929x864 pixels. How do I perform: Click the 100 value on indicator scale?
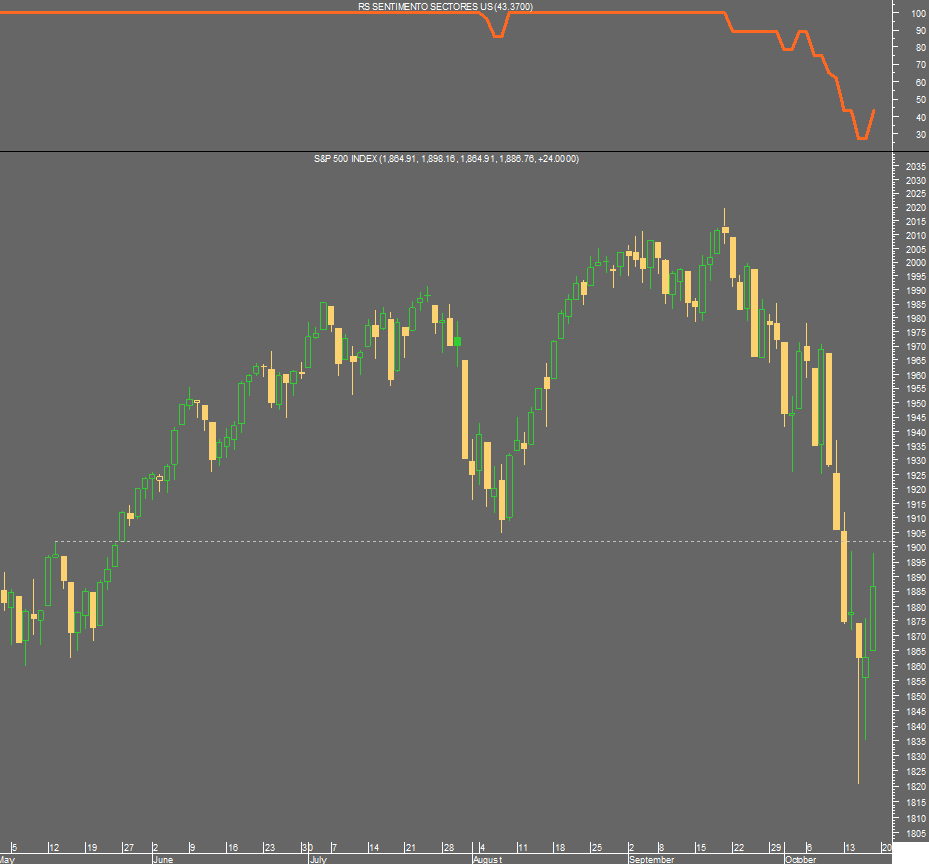point(919,13)
